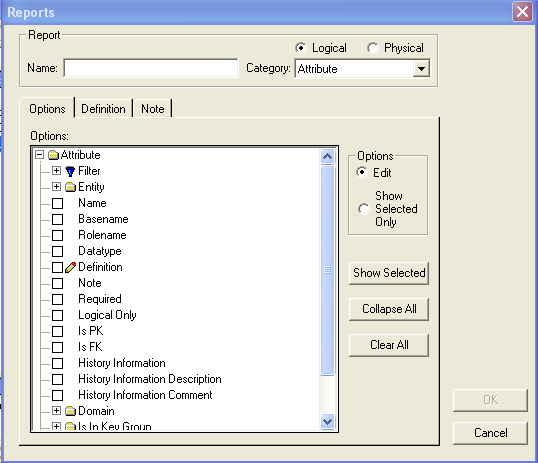Click the Entity folder icon

click(70, 187)
